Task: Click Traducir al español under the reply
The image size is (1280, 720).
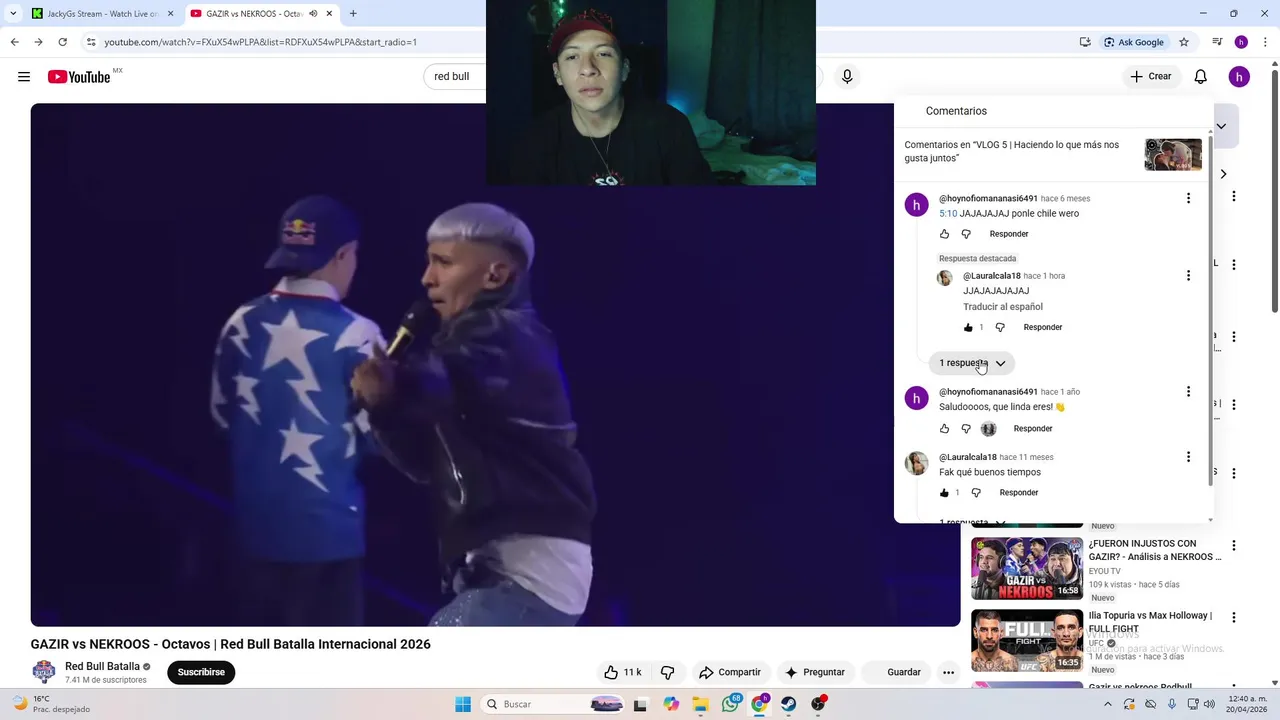Action: (x=1003, y=307)
